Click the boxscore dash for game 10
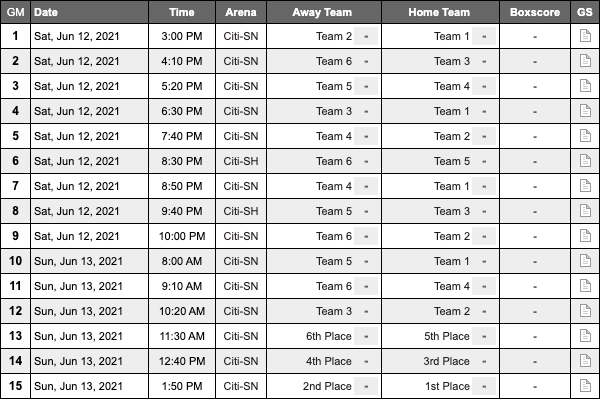The height and width of the screenshot is (401, 601). [x=535, y=261]
